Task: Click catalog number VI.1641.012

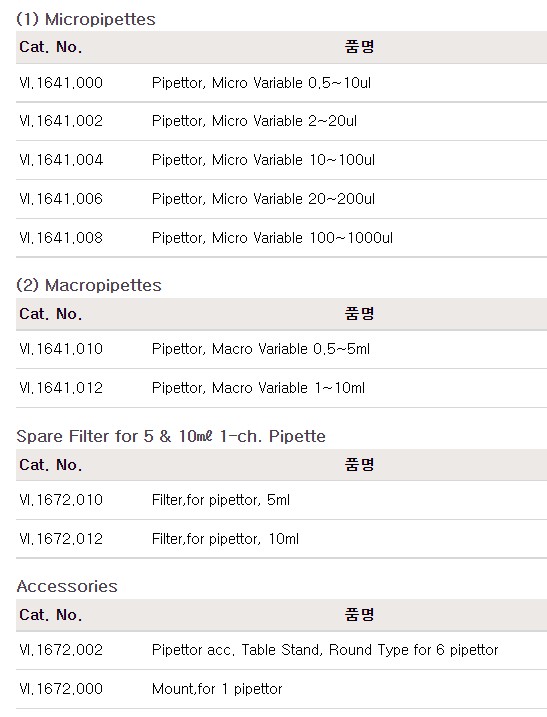Action: point(61,388)
